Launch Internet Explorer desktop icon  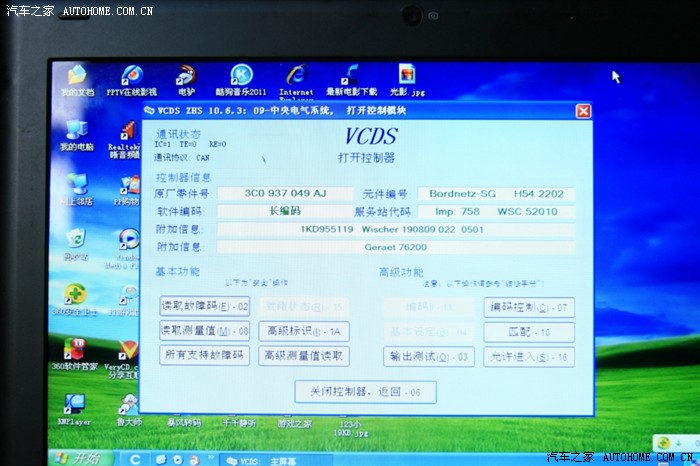click(296, 82)
